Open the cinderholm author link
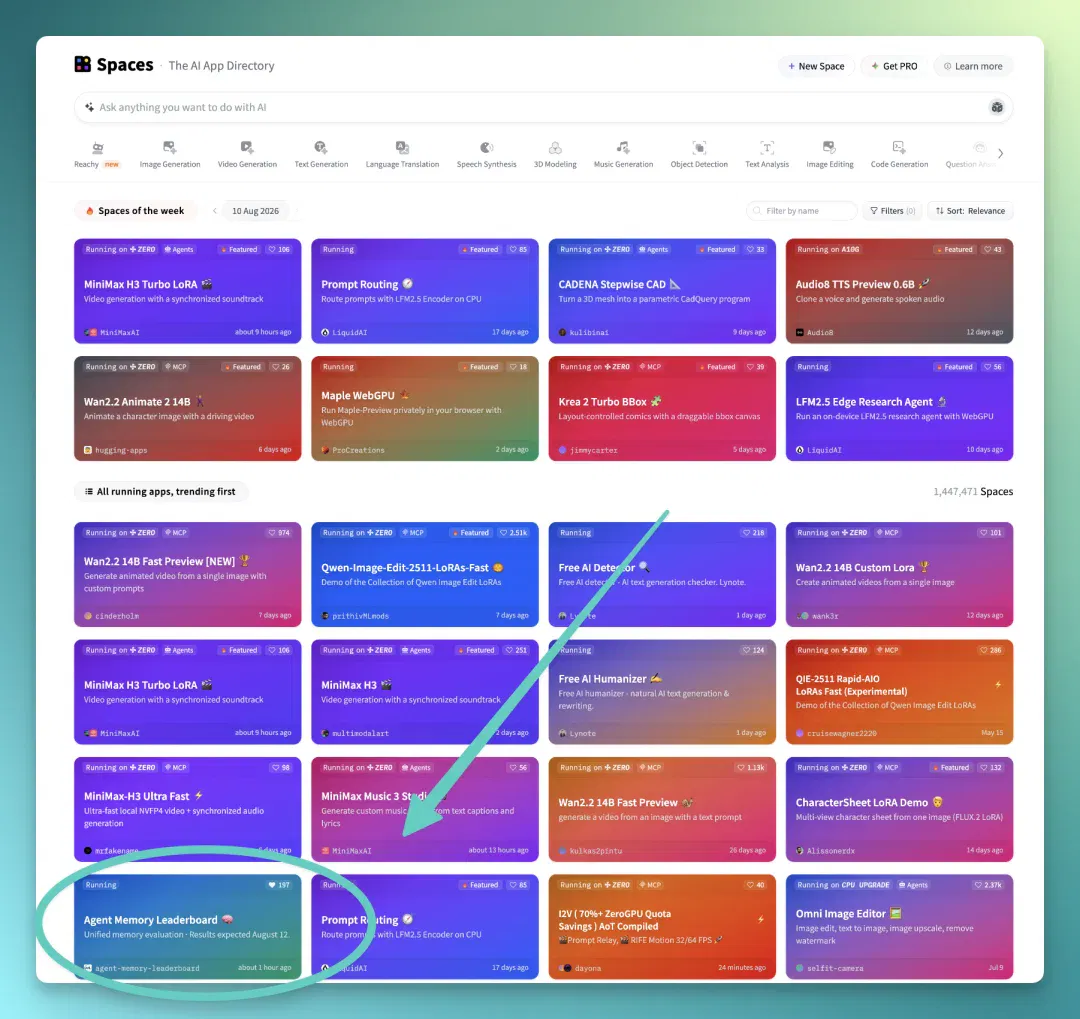The height and width of the screenshot is (1019, 1080). click(112, 616)
